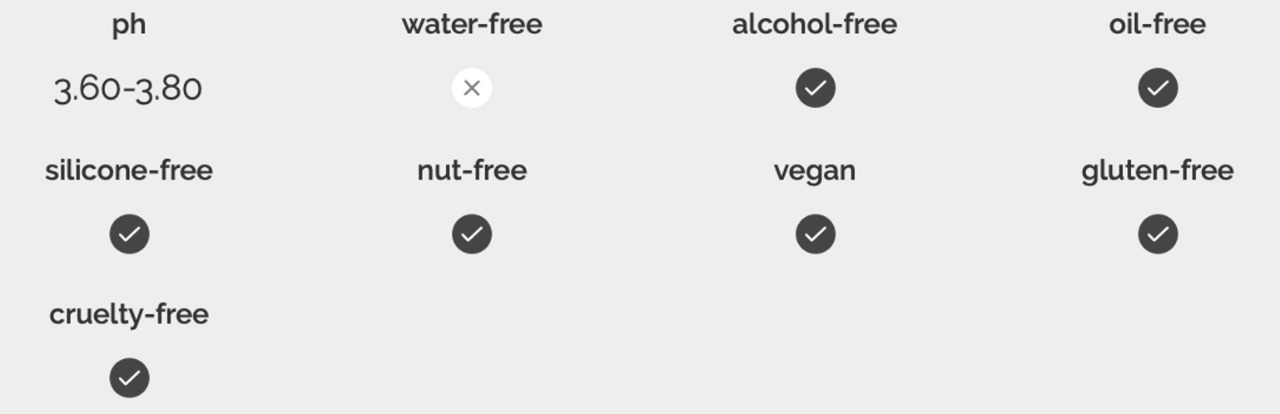Click the "oil-free" label text
This screenshot has height=414, width=1280.
(1157, 25)
